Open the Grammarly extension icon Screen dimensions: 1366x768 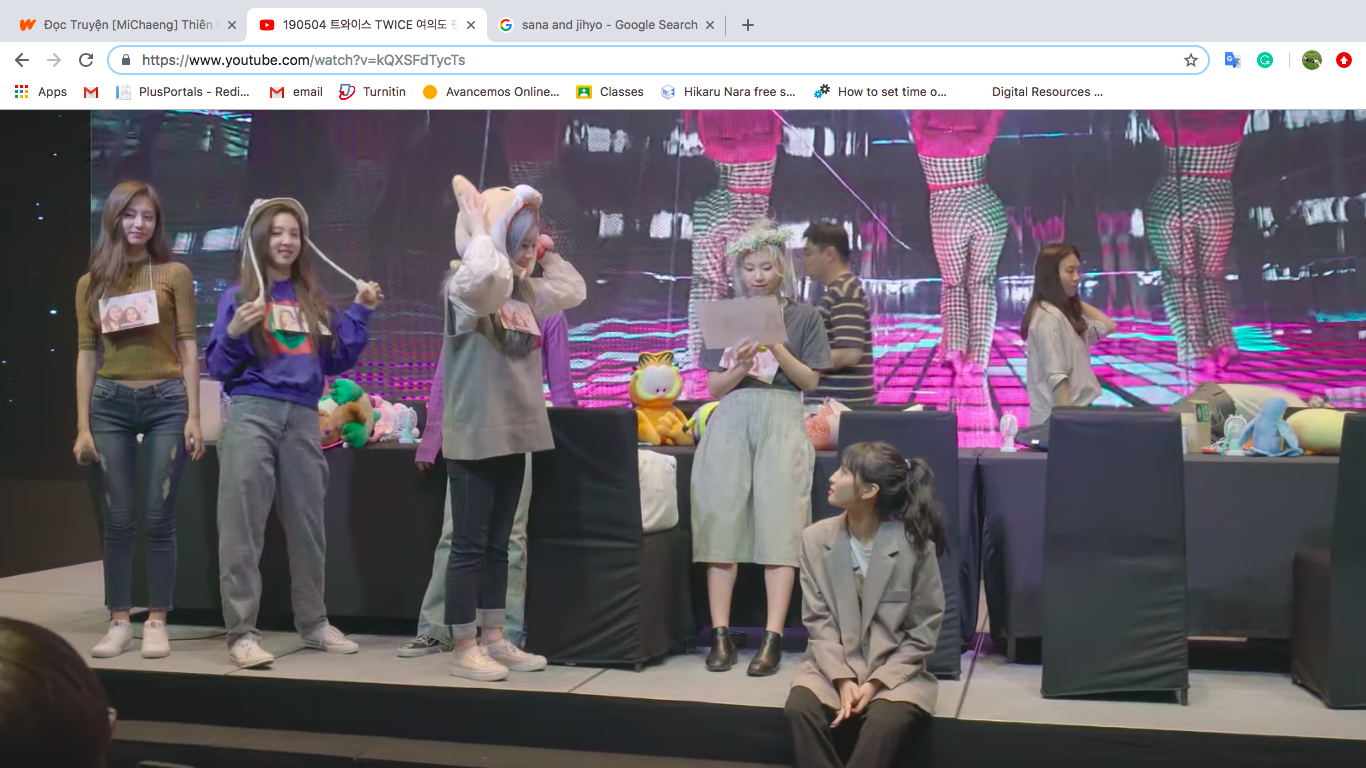[x=1265, y=60]
